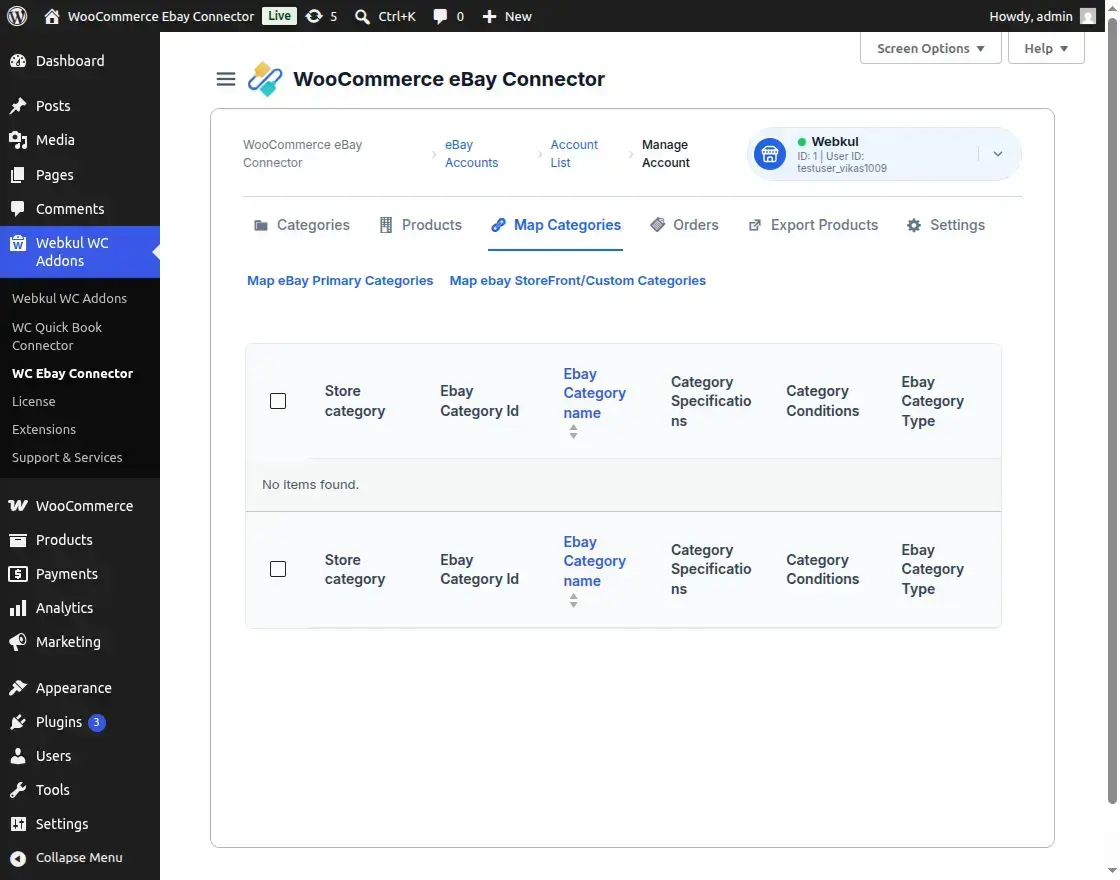This screenshot has height=880, width=1120.
Task: Open comments bubble icon in admin bar
Action: 440,16
